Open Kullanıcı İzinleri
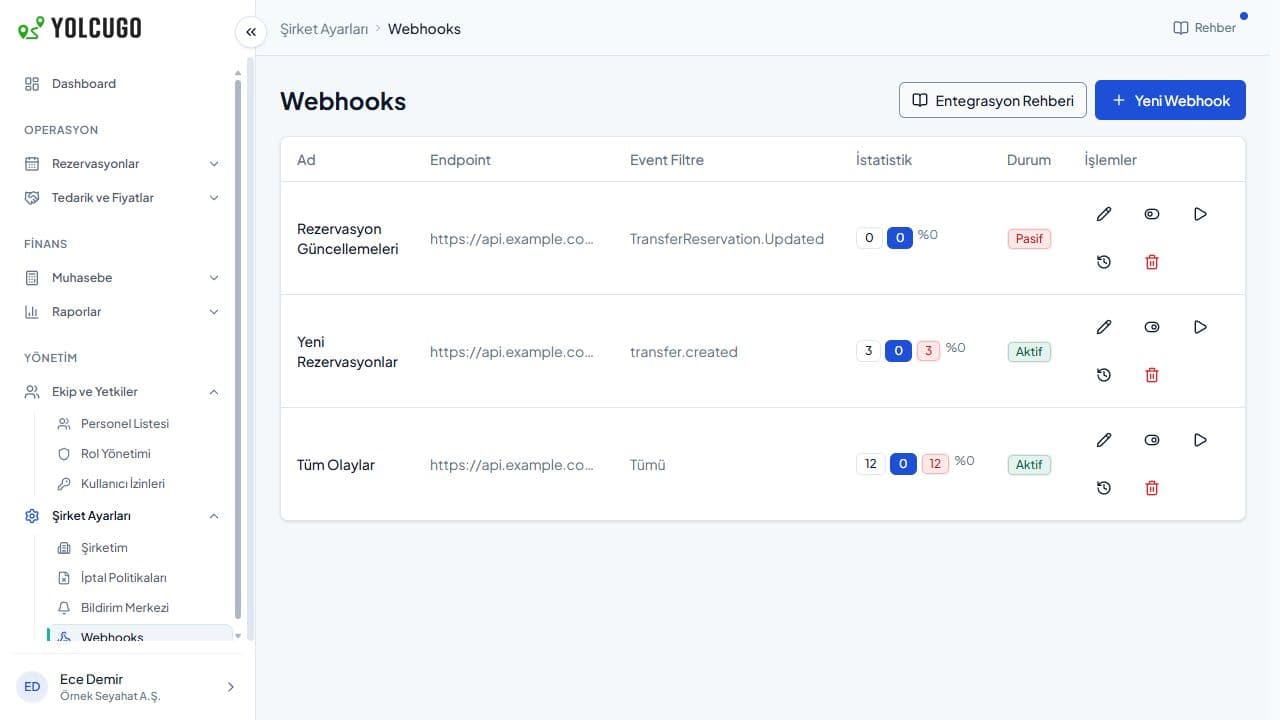Screen dimensions: 1280x720 point(139,484)
